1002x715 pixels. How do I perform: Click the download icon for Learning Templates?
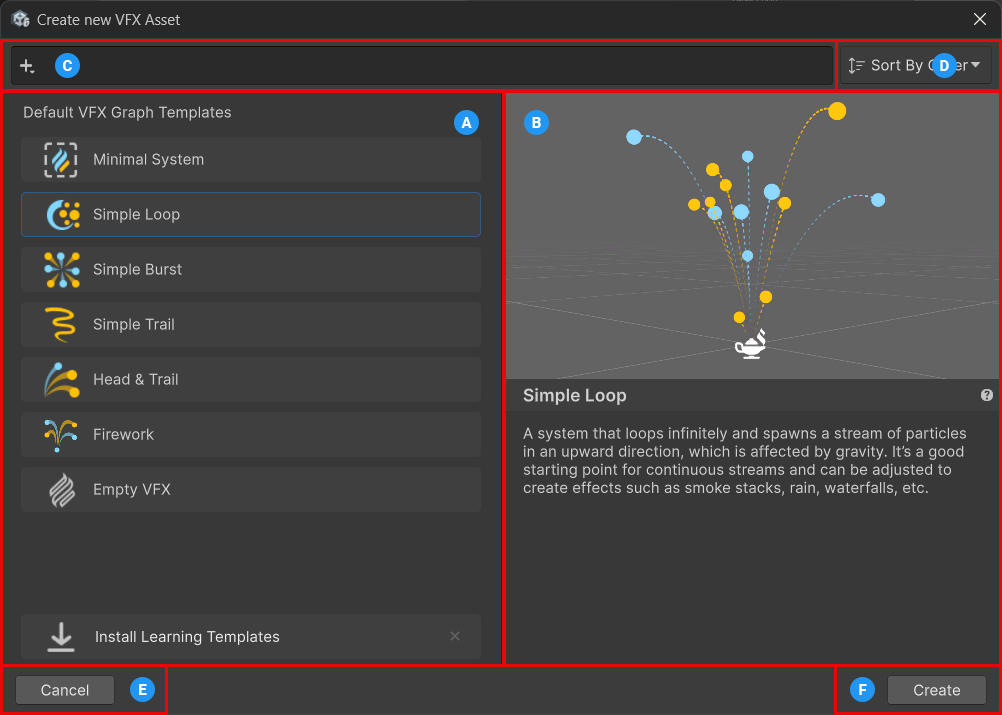tap(62, 637)
